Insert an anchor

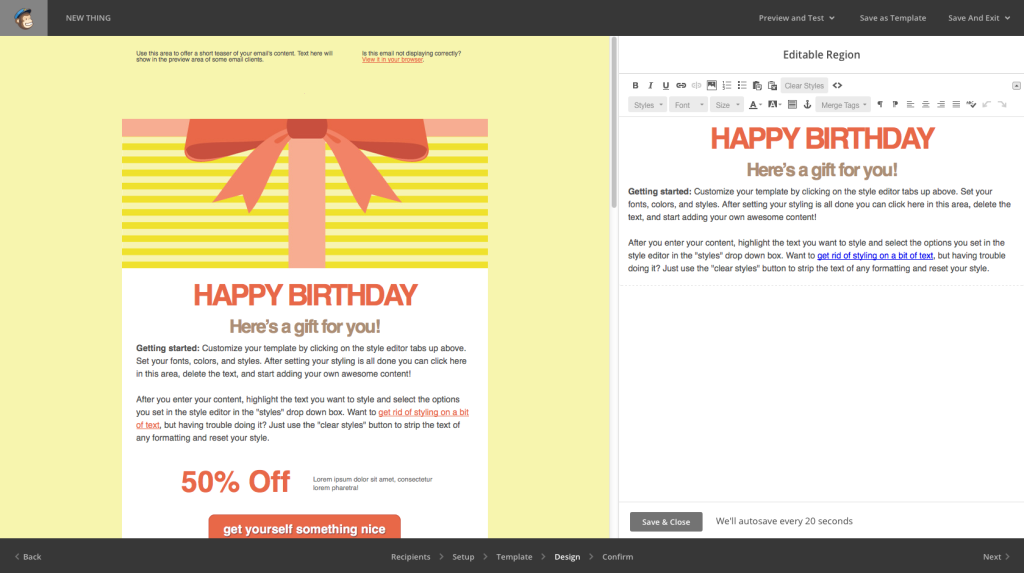pyautogui.click(x=807, y=105)
